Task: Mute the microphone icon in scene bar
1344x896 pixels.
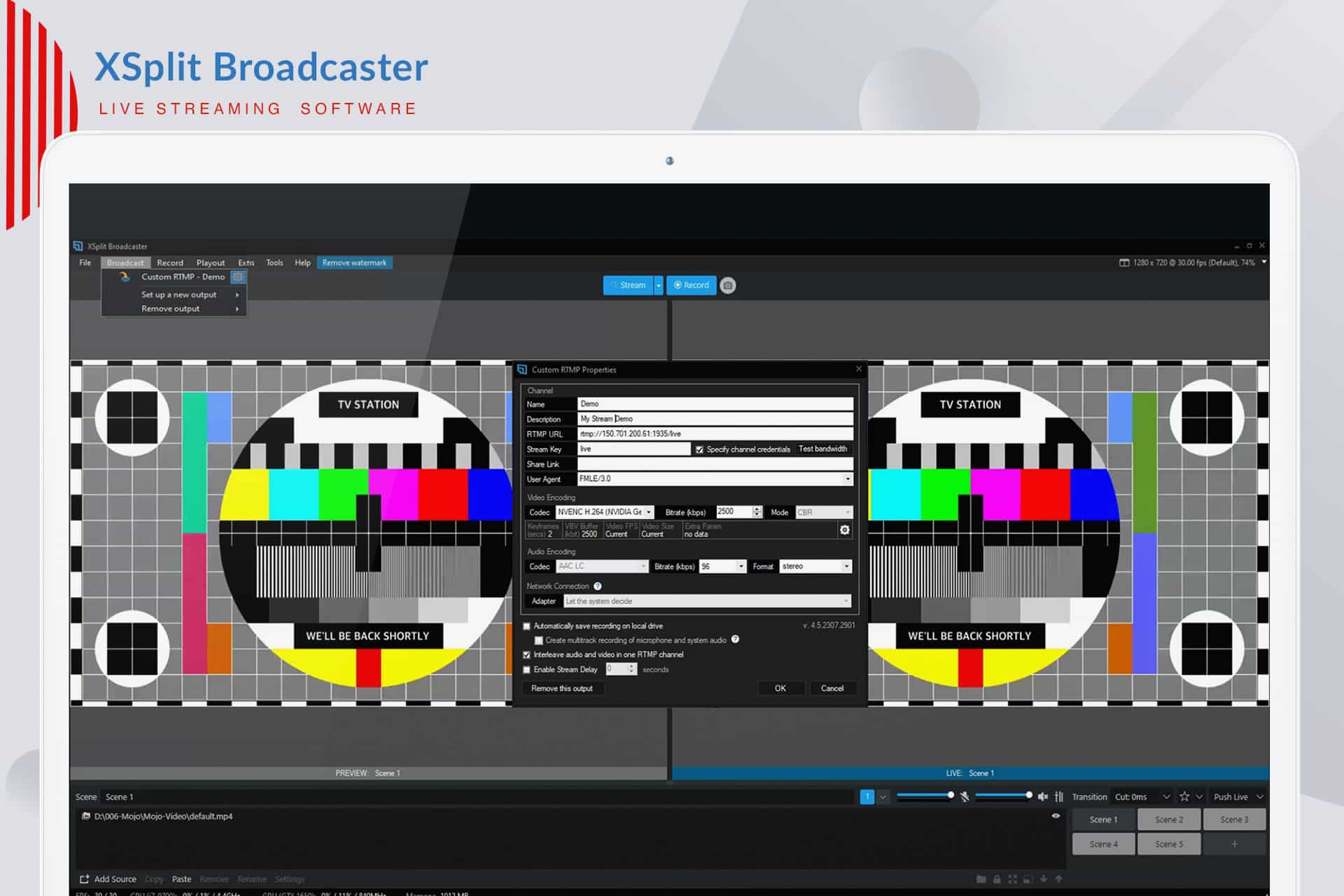Action: coord(965,797)
